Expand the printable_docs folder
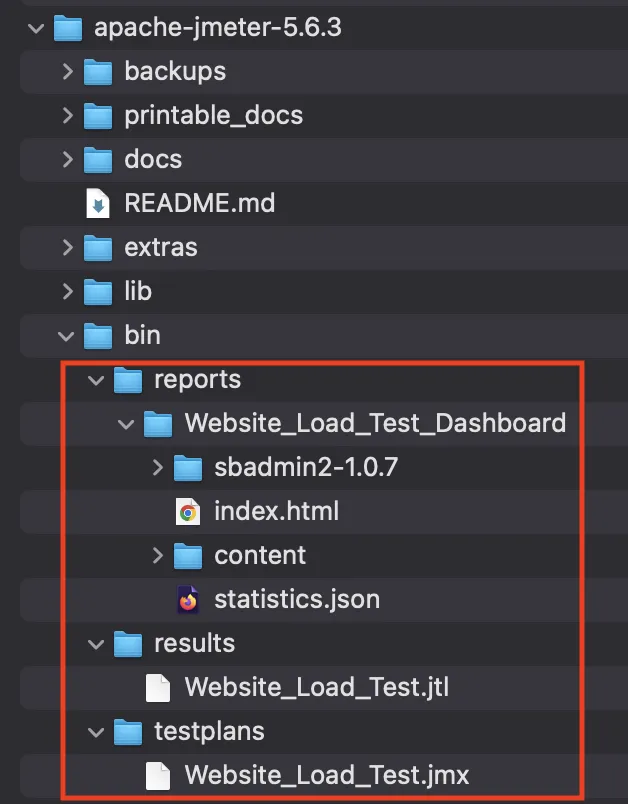Screen dimensions: 628x804 tap(67, 116)
